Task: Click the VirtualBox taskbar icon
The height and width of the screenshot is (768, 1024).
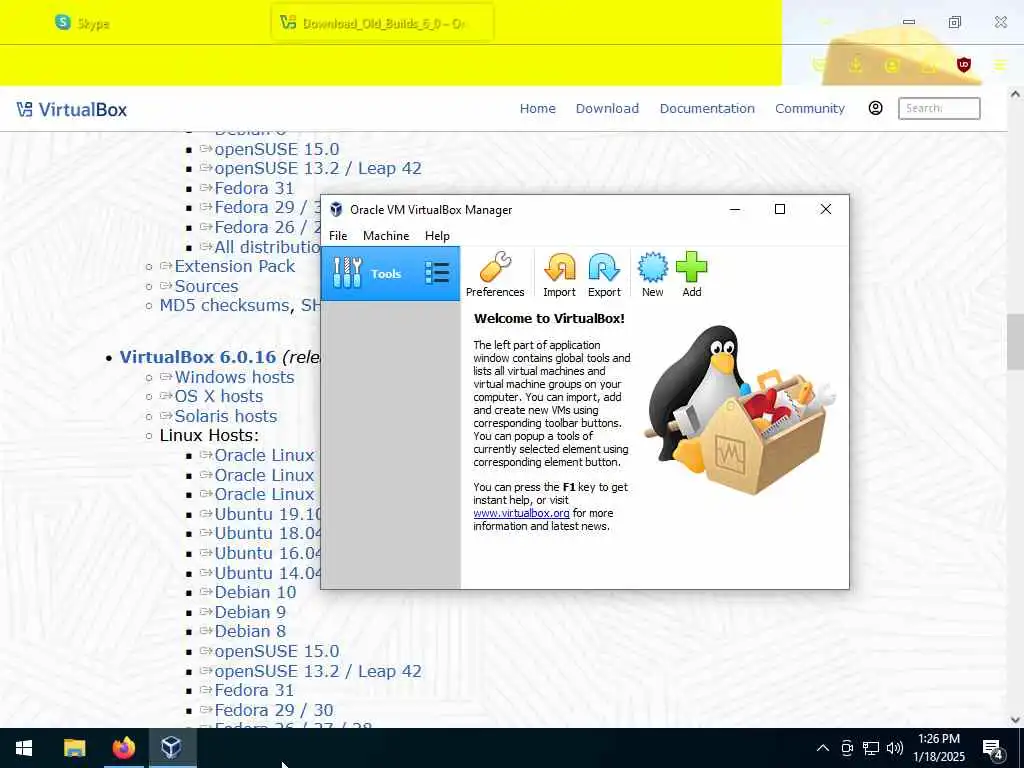Action: pos(172,748)
